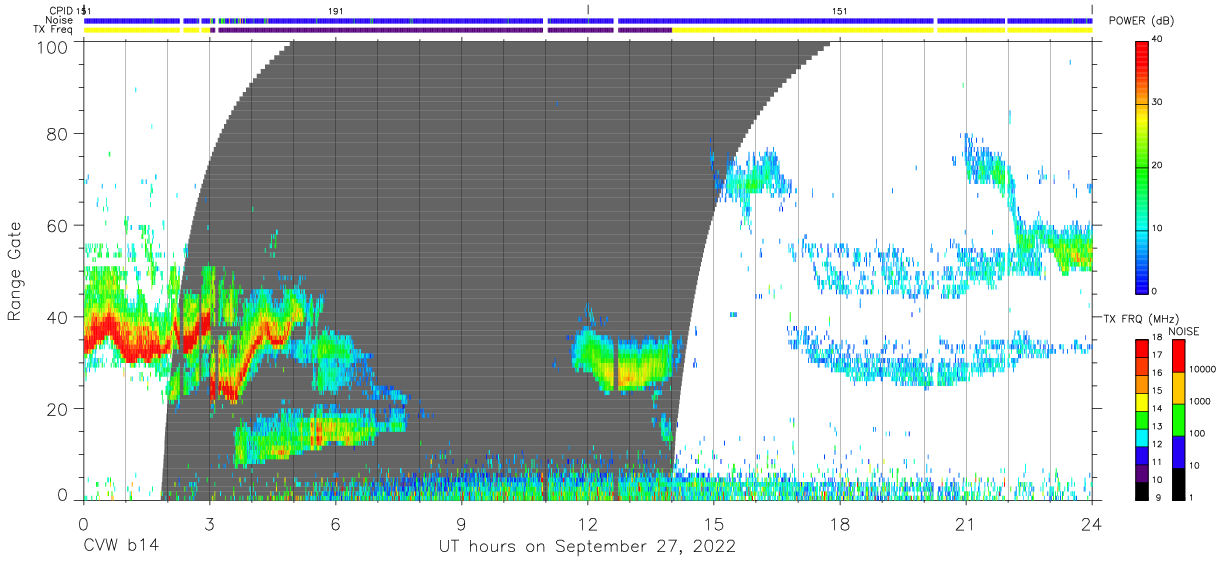Click the '17' label on TX FRQ bar

coord(1157,355)
